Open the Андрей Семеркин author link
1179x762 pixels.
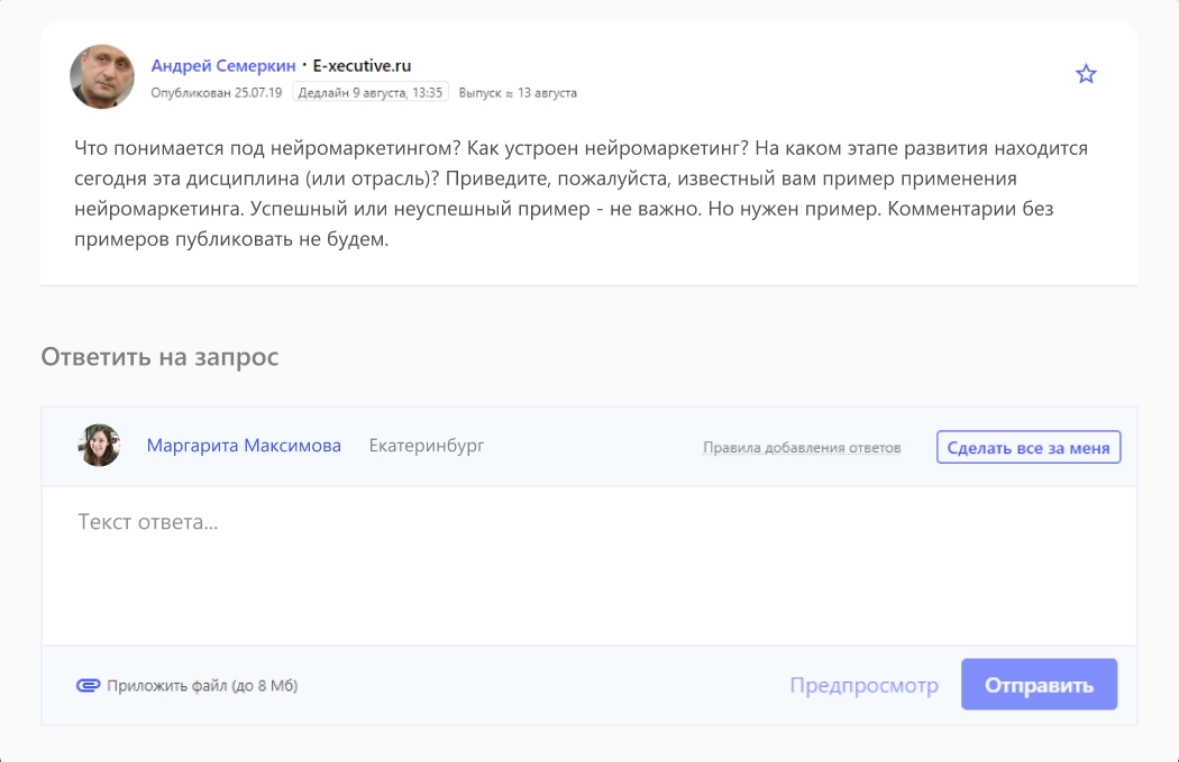point(223,66)
